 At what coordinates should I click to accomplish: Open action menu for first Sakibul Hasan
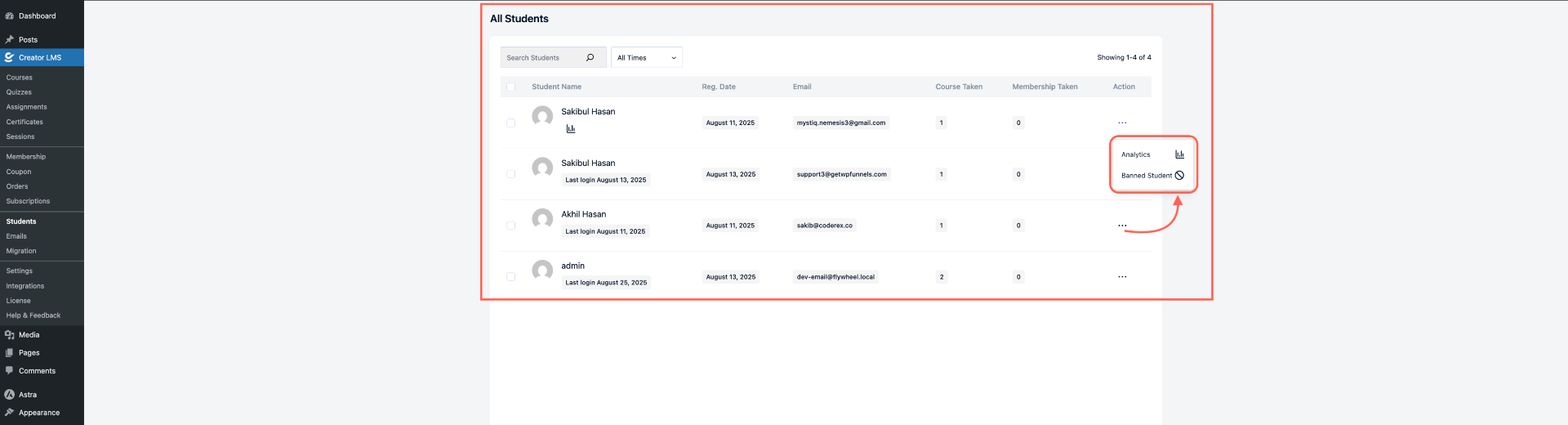click(x=1122, y=123)
